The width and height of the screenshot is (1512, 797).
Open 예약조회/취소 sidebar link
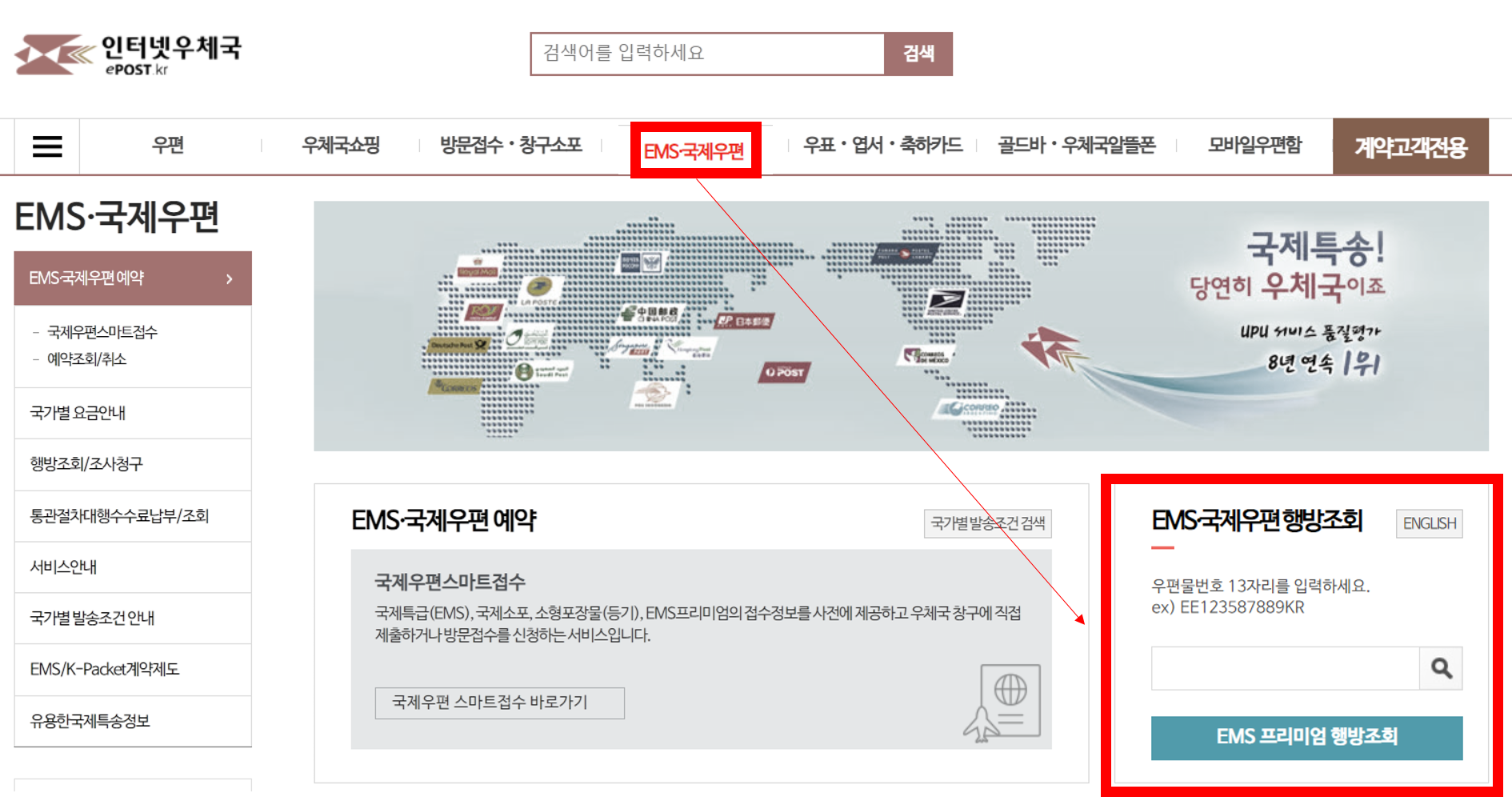(x=86, y=359)
